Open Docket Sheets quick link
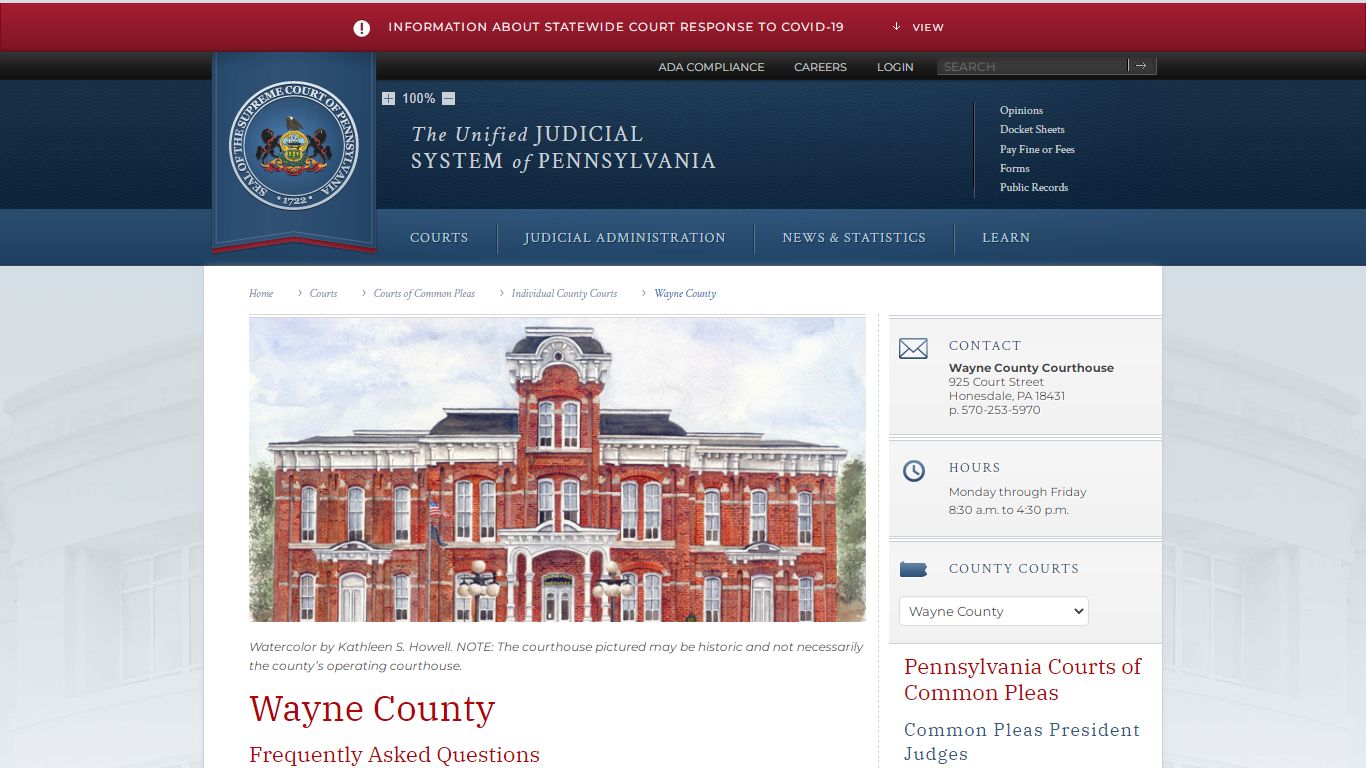 (x=1032, y=129)
